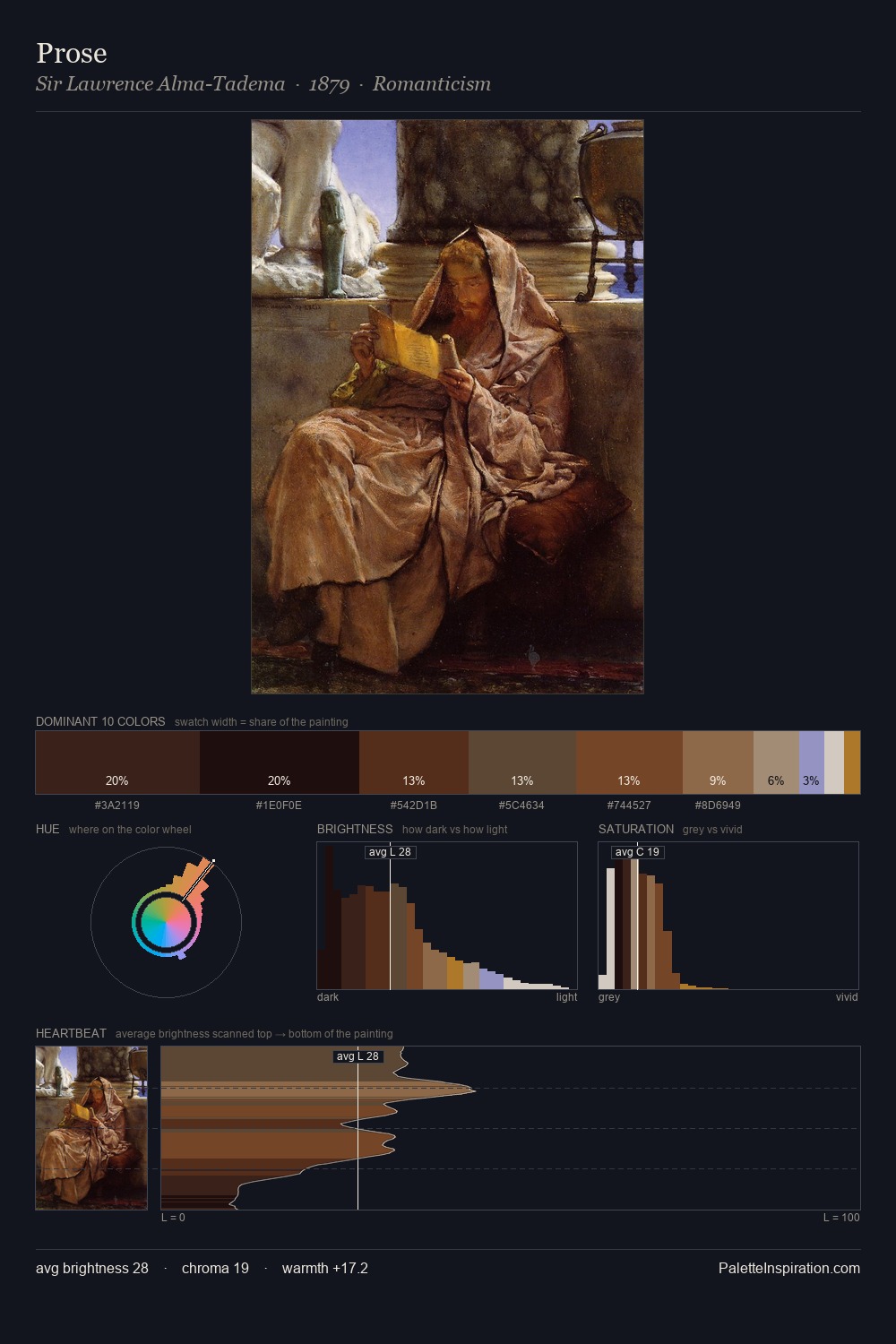896x1344 pixels.
Task: Select the narrow gold swatch at strip end
Action: tap(852, 762)
